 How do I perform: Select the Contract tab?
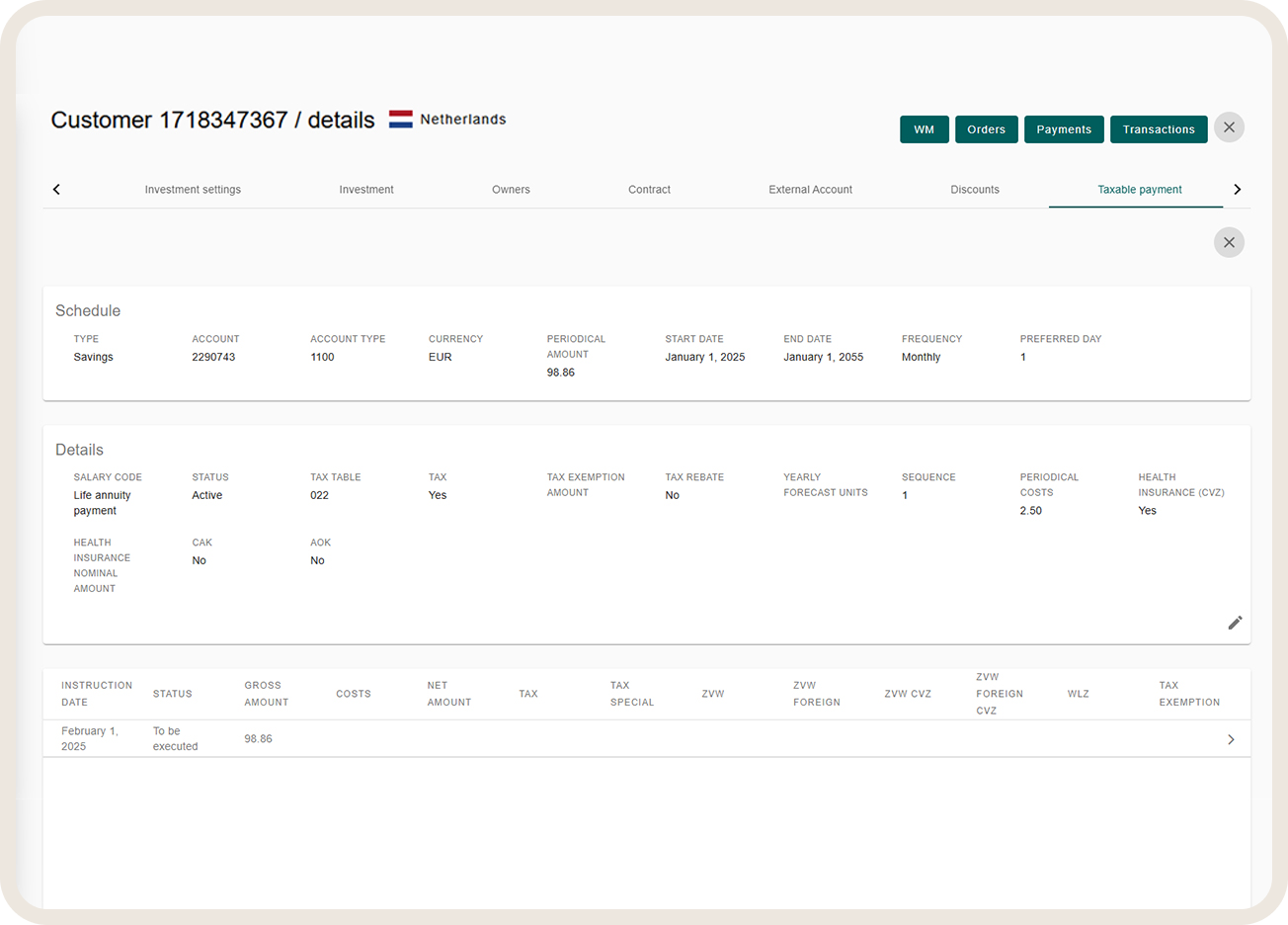[649, 189]
